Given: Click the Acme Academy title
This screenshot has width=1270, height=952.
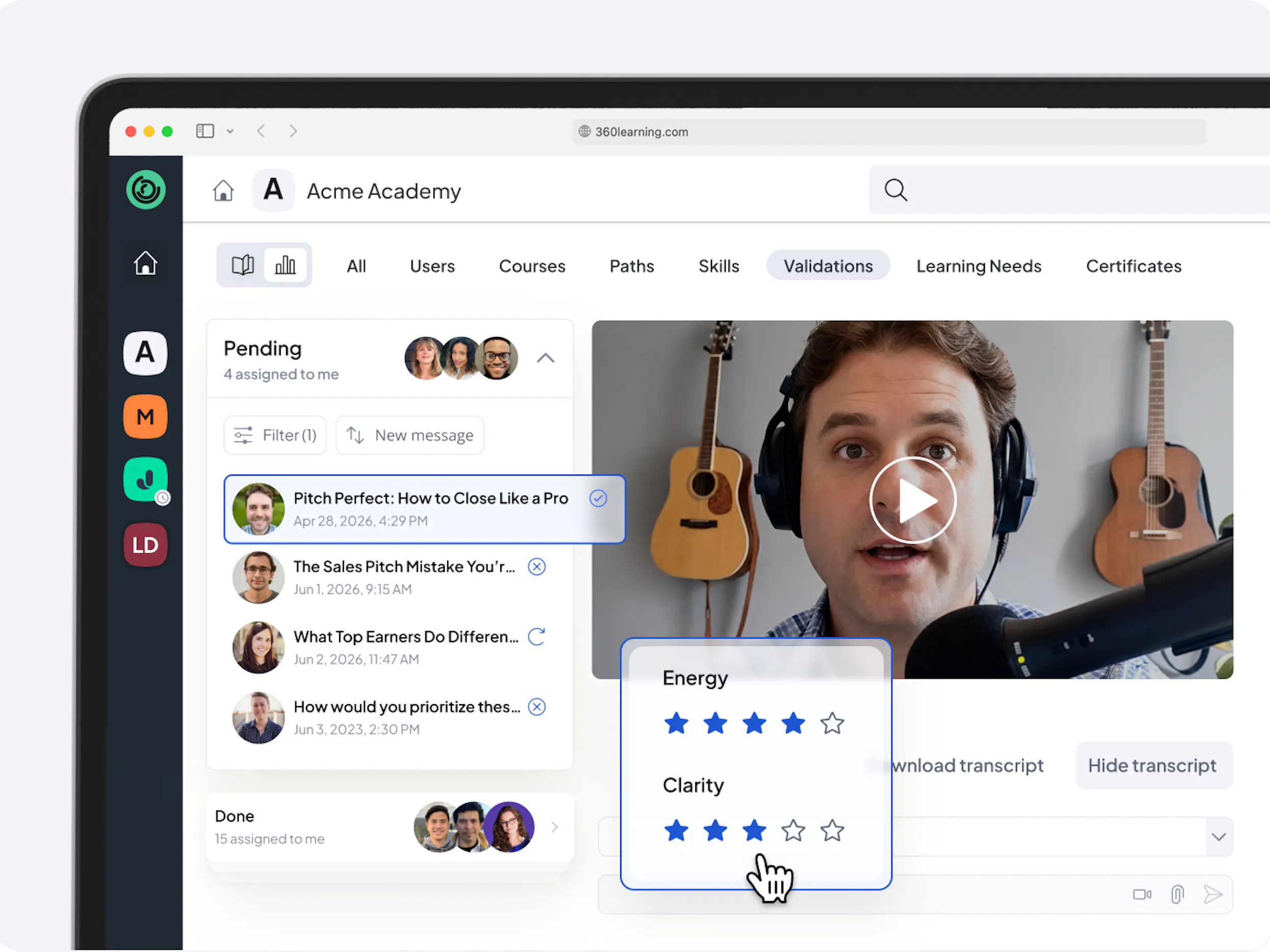Looking at the screenshot, I should point(384,191).
